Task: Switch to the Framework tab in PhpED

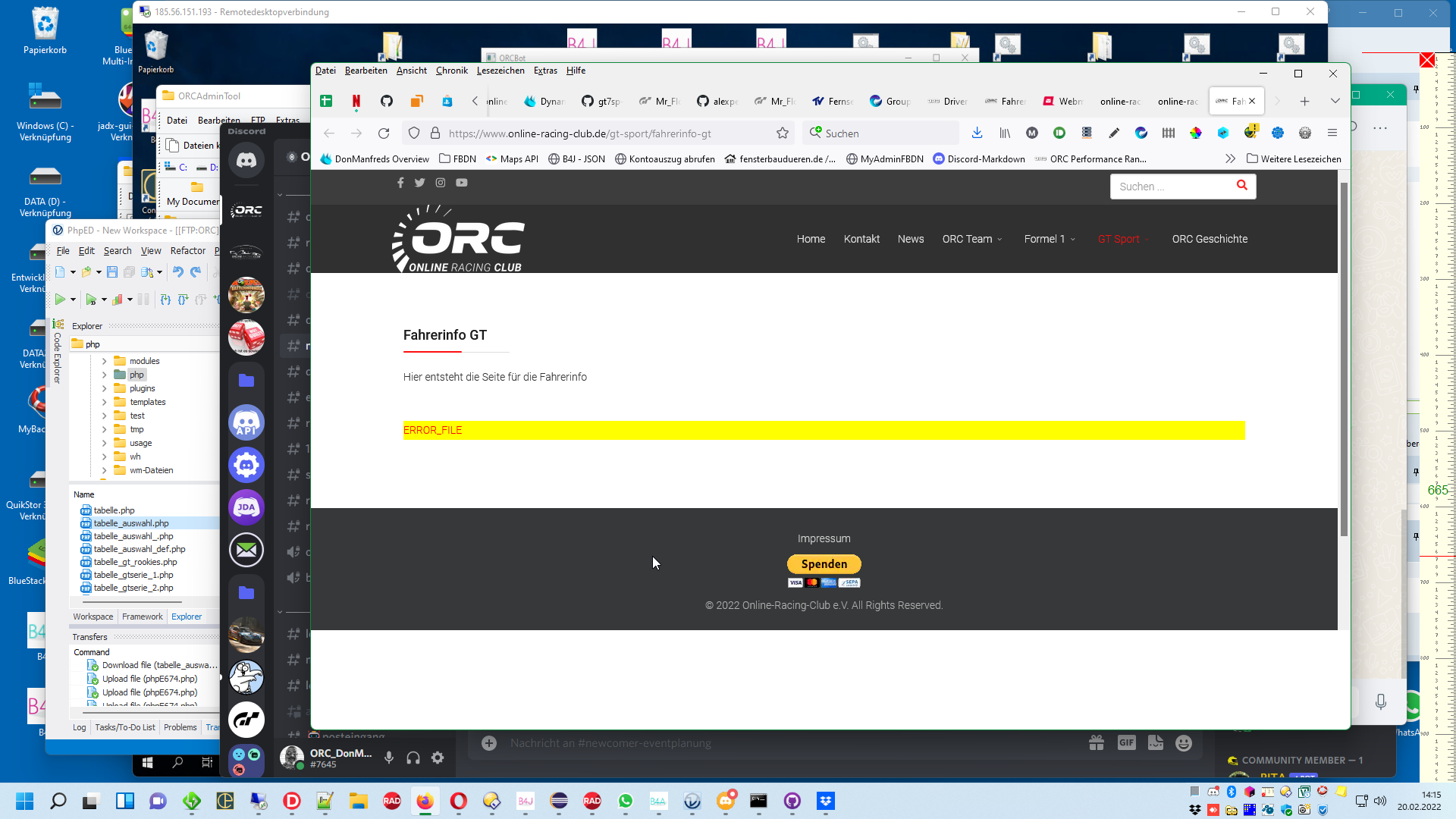Action: click(x=142, y=617)
